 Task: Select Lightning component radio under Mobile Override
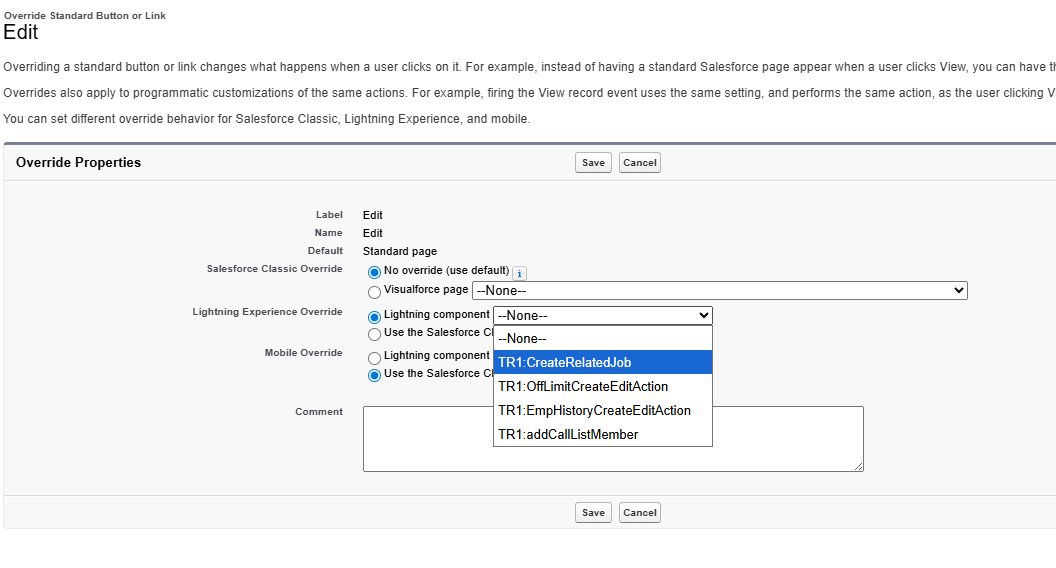(x=375, y=357)
